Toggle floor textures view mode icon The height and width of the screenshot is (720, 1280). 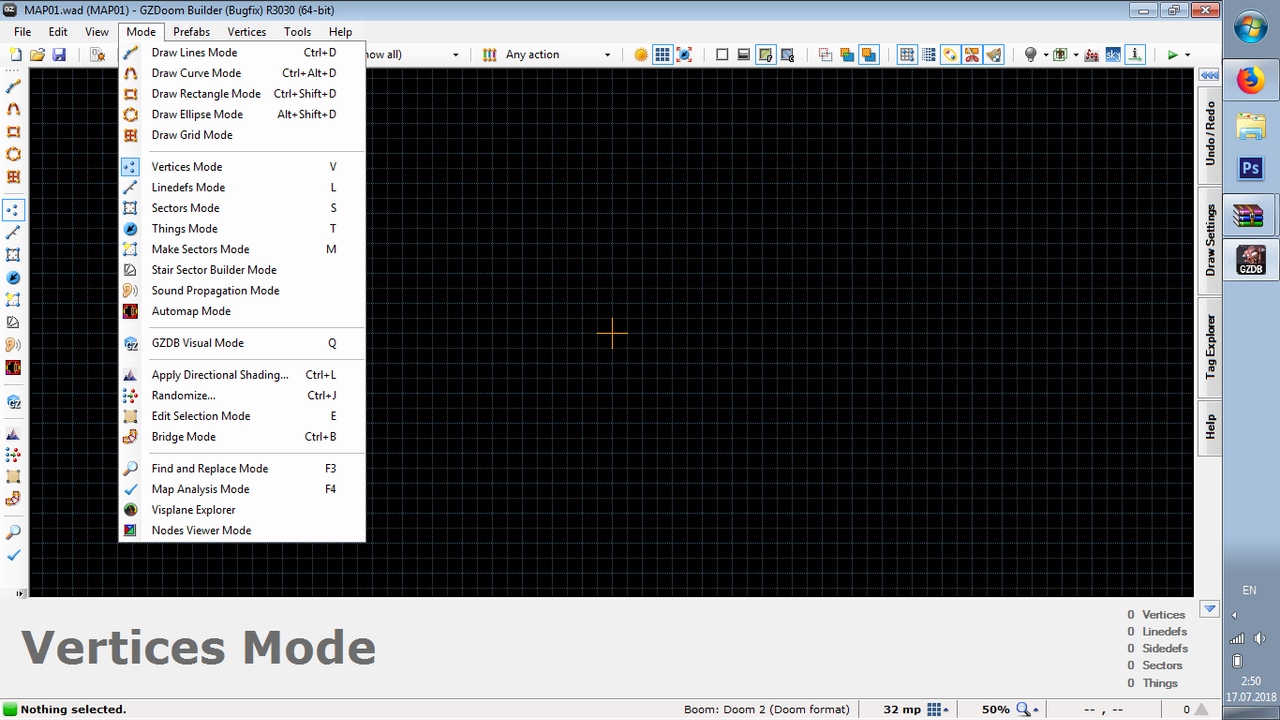pyautogui.click(x=765, y=54)
